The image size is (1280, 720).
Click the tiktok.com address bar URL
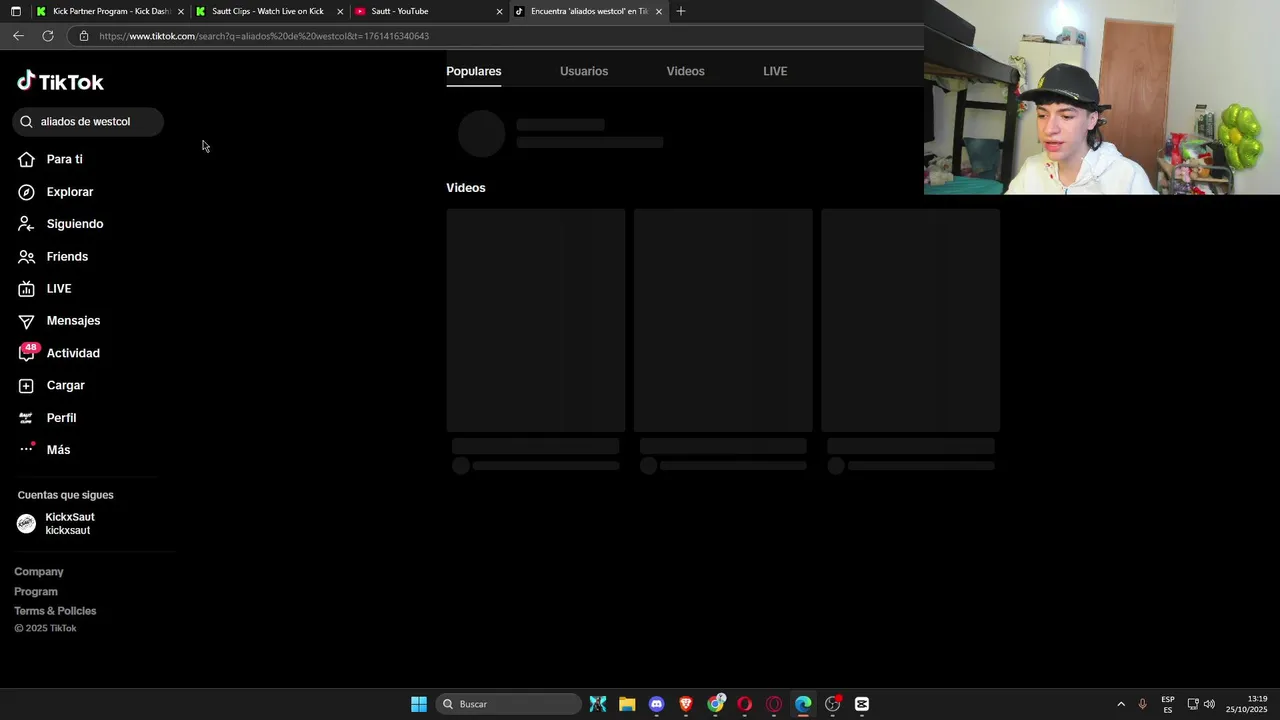(264, 36)
